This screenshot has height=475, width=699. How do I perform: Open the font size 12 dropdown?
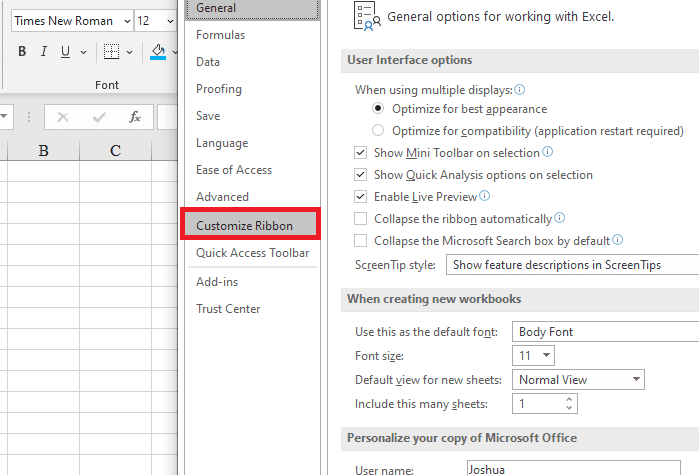pos(170,21)
